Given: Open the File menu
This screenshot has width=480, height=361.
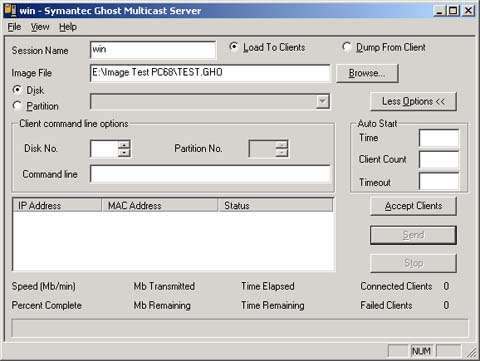Looking at the screenshot, I should (14, 27).
